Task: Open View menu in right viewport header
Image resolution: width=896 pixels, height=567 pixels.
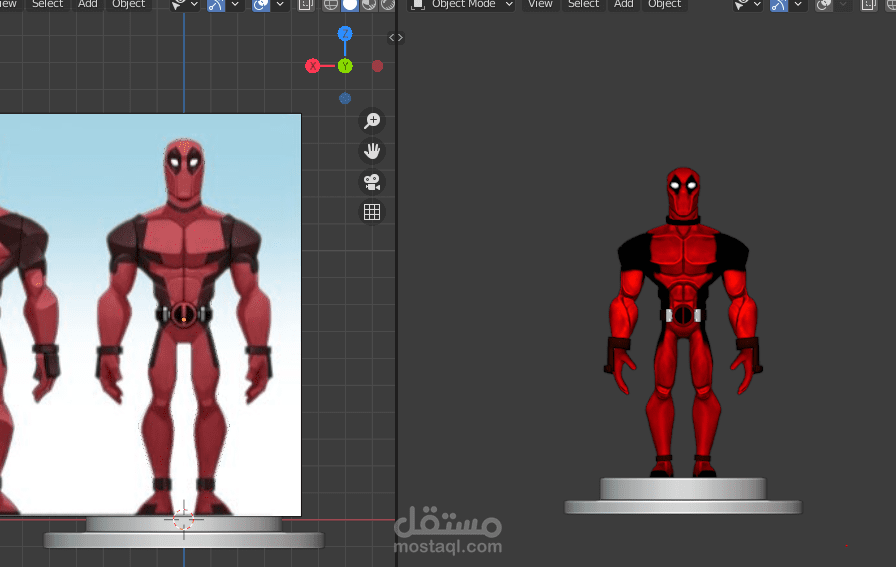Action: click(x=540, y=4)
